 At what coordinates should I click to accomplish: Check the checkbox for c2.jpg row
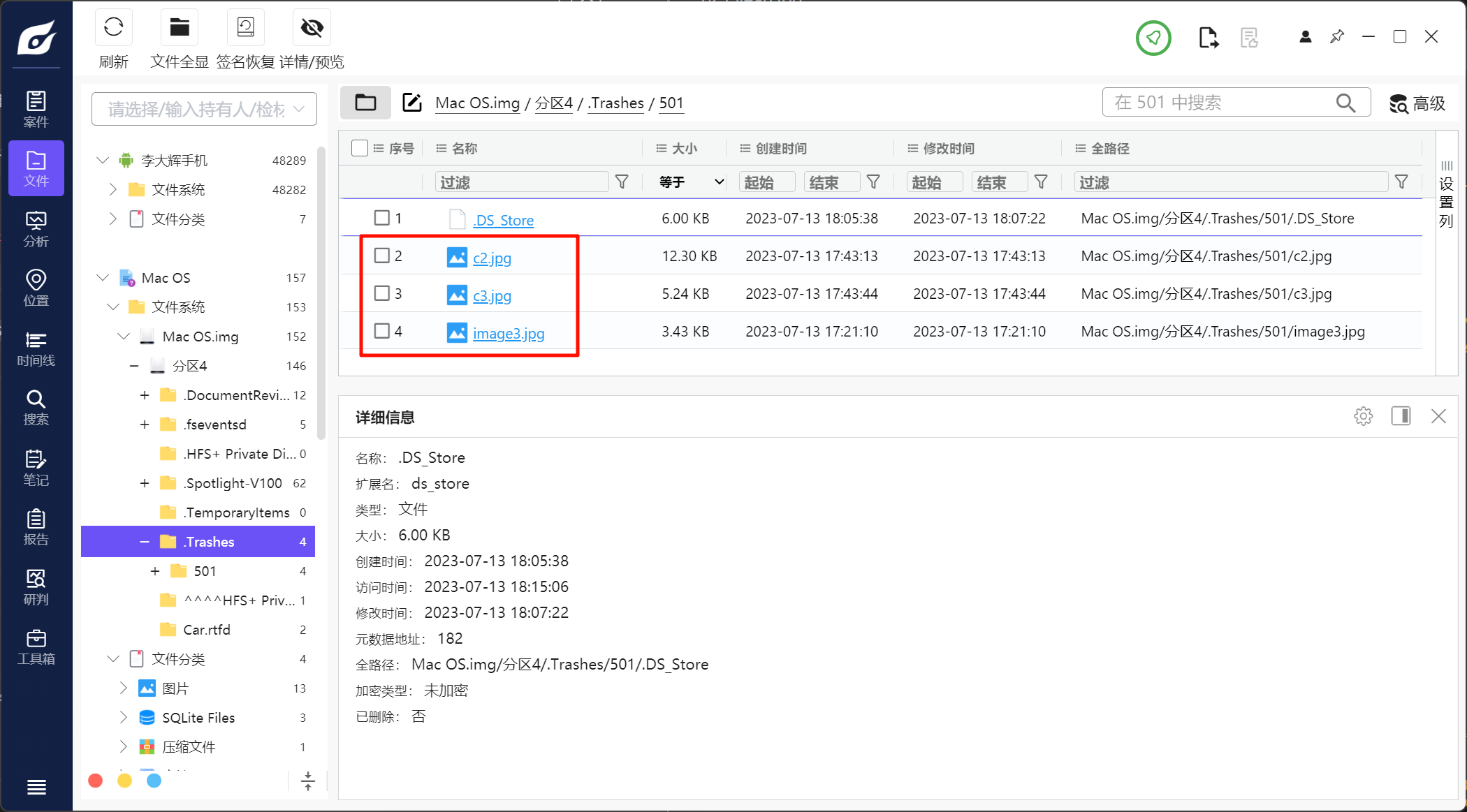(381, 256)
